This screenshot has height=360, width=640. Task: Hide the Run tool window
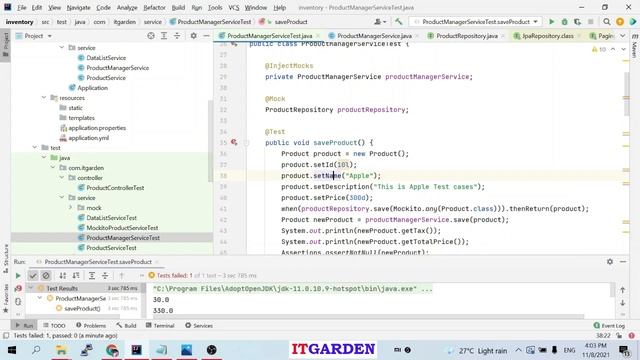point(623,262)
